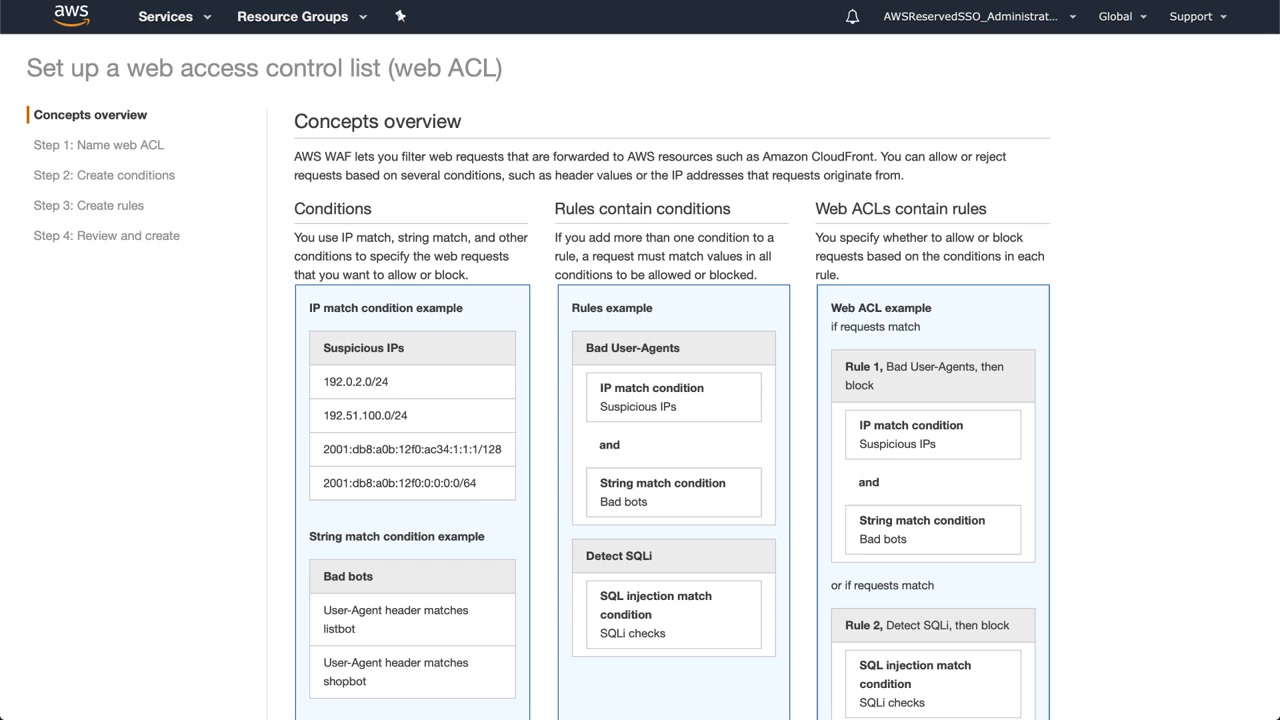This screenshot has width=1280, height=720.
Task: Open the Global region selector
Action: (x=1122, y=17)
